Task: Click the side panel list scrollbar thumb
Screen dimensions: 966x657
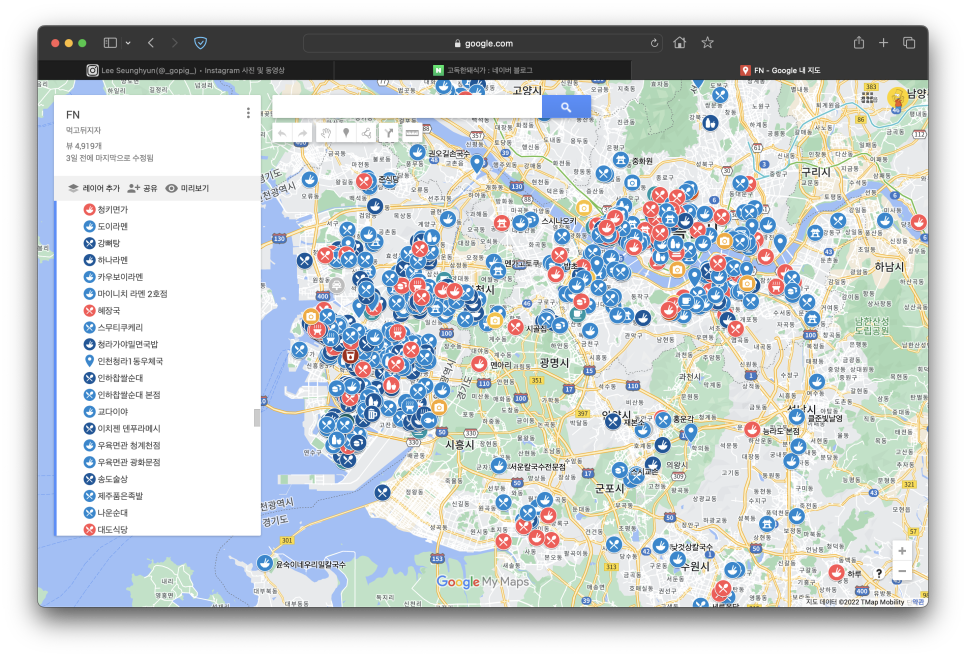Action: pyautogui.click(x=257, y=417)
